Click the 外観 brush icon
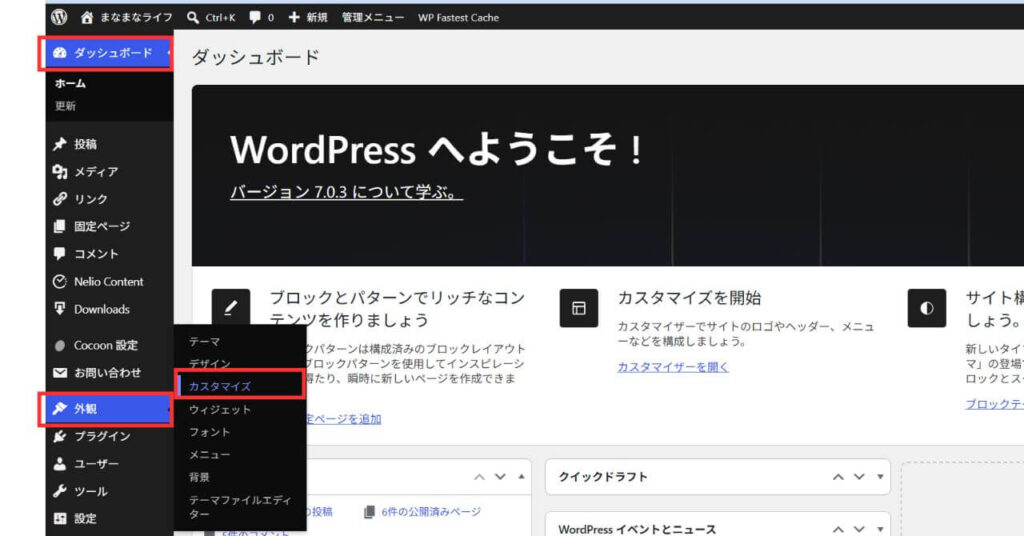Screen dimensions: 1024x536 [59, 409]
